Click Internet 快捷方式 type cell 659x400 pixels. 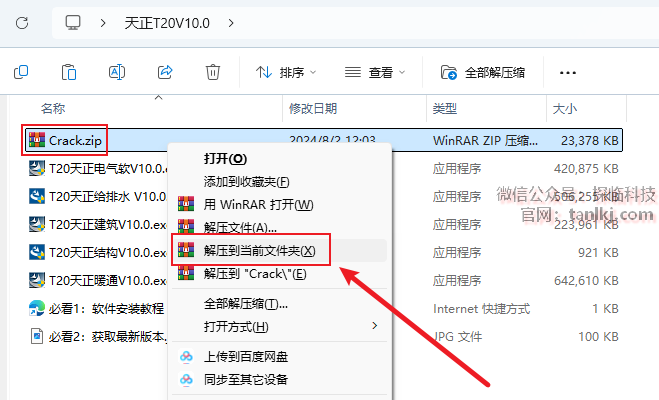(482, 309)
